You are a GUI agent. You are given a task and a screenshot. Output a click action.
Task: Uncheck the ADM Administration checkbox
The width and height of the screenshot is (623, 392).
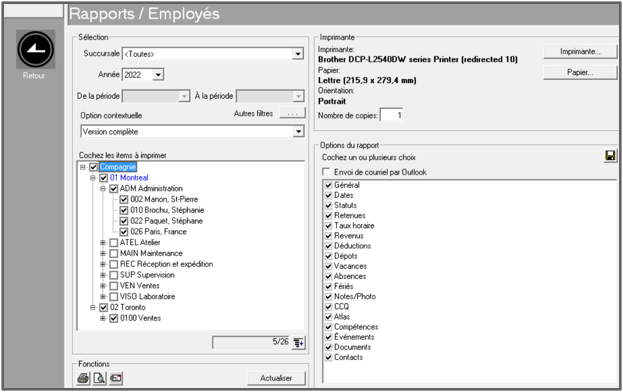point(114,189)
